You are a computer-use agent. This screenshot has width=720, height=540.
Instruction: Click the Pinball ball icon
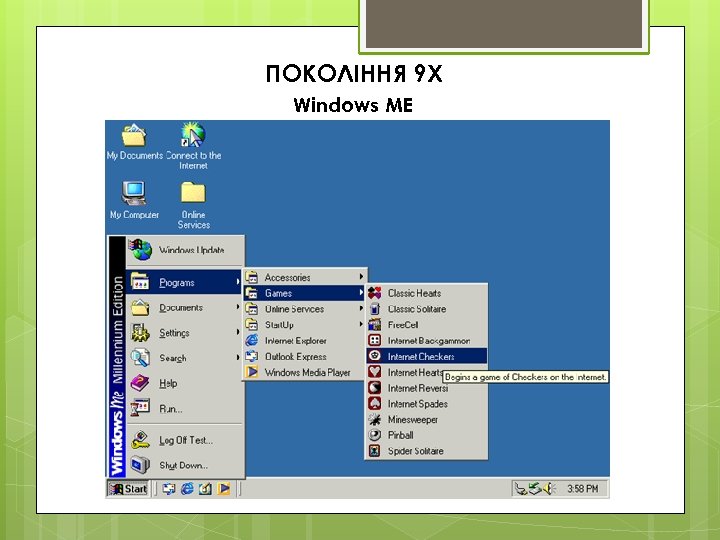pyautogui.click(x=375, y=435)
